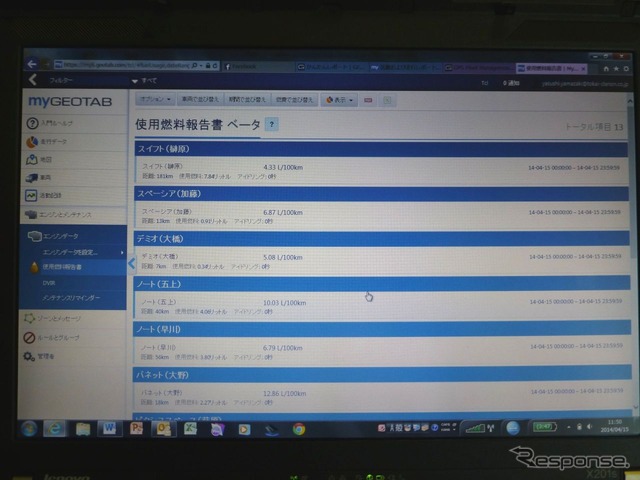Viewport: 640px width, 480px height.
Task: Open the DVIR menu item
Action: click(49, 283)
